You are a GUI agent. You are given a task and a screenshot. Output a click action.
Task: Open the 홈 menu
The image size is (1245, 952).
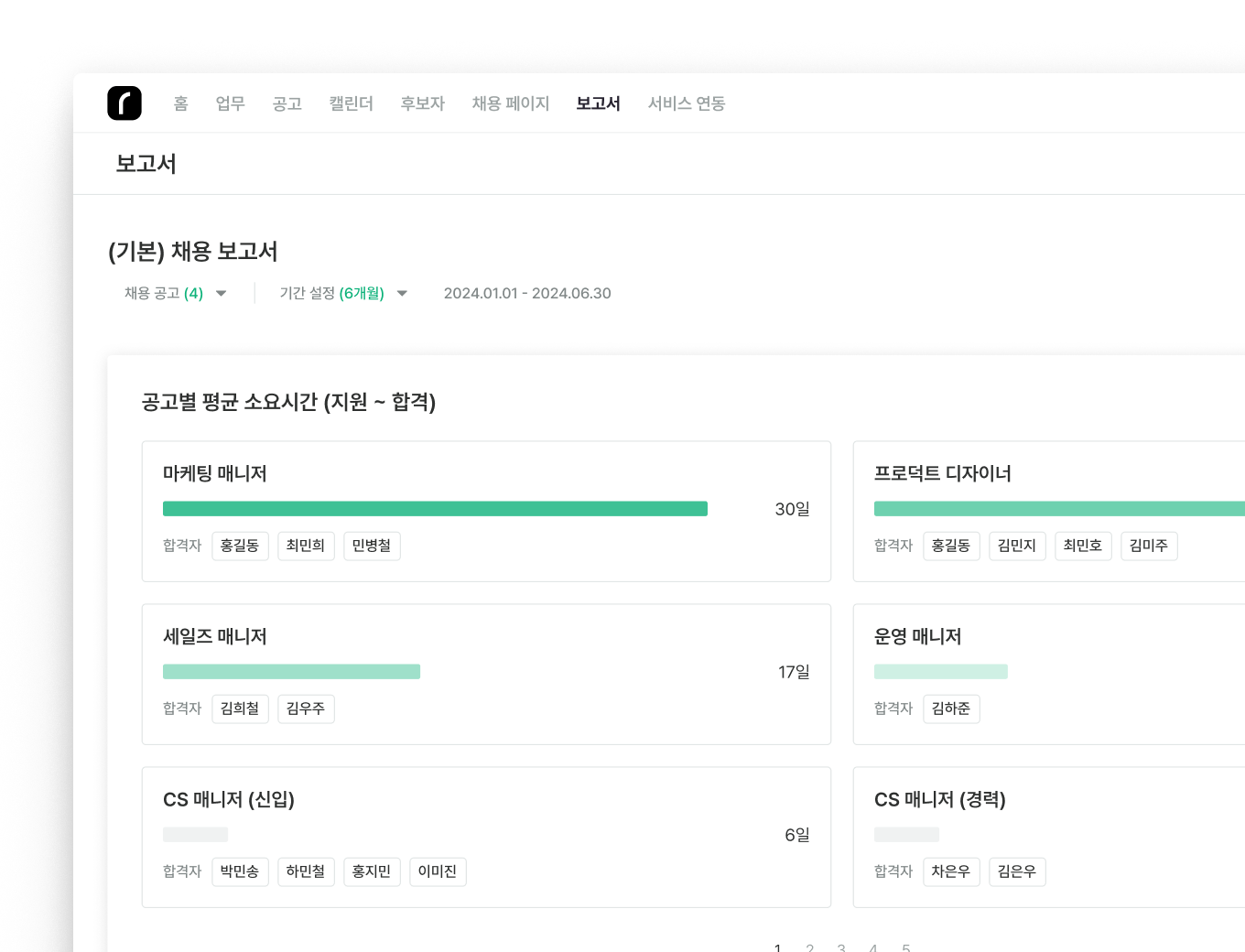[181, 103]
